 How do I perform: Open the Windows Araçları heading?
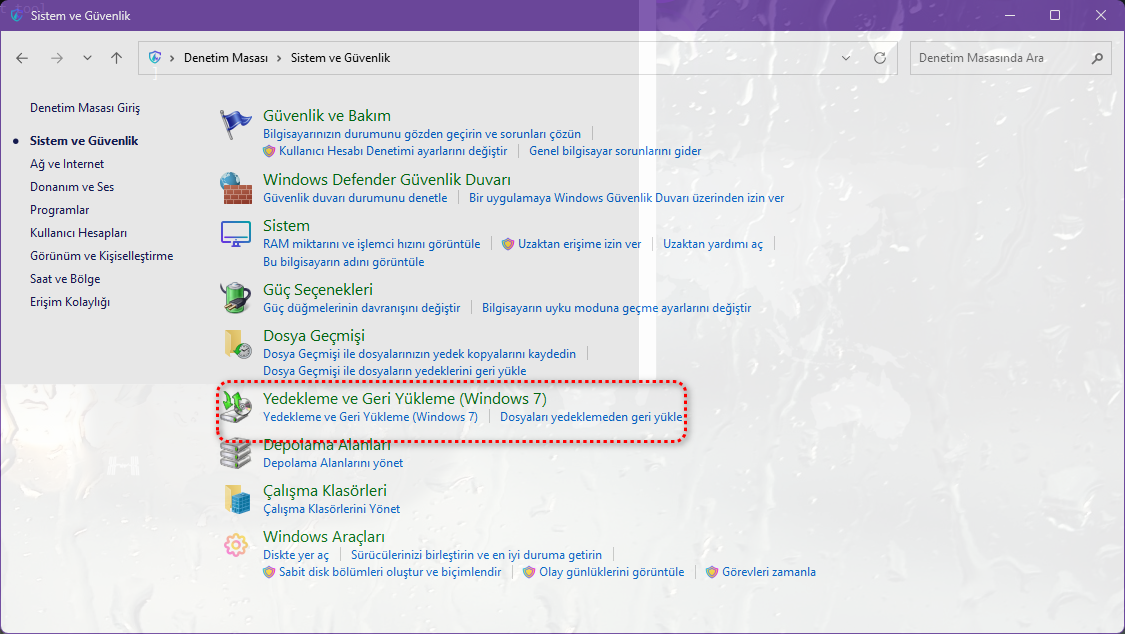(x=324, y=536)
